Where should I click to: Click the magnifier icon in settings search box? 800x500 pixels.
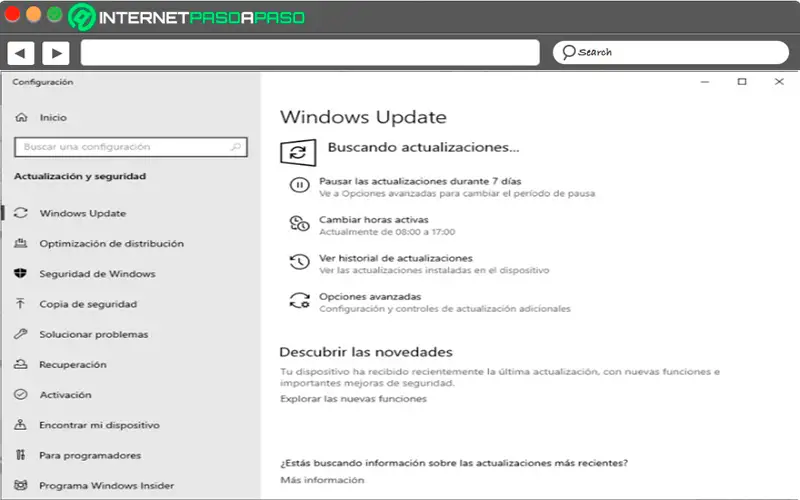[x=236, y=147]
